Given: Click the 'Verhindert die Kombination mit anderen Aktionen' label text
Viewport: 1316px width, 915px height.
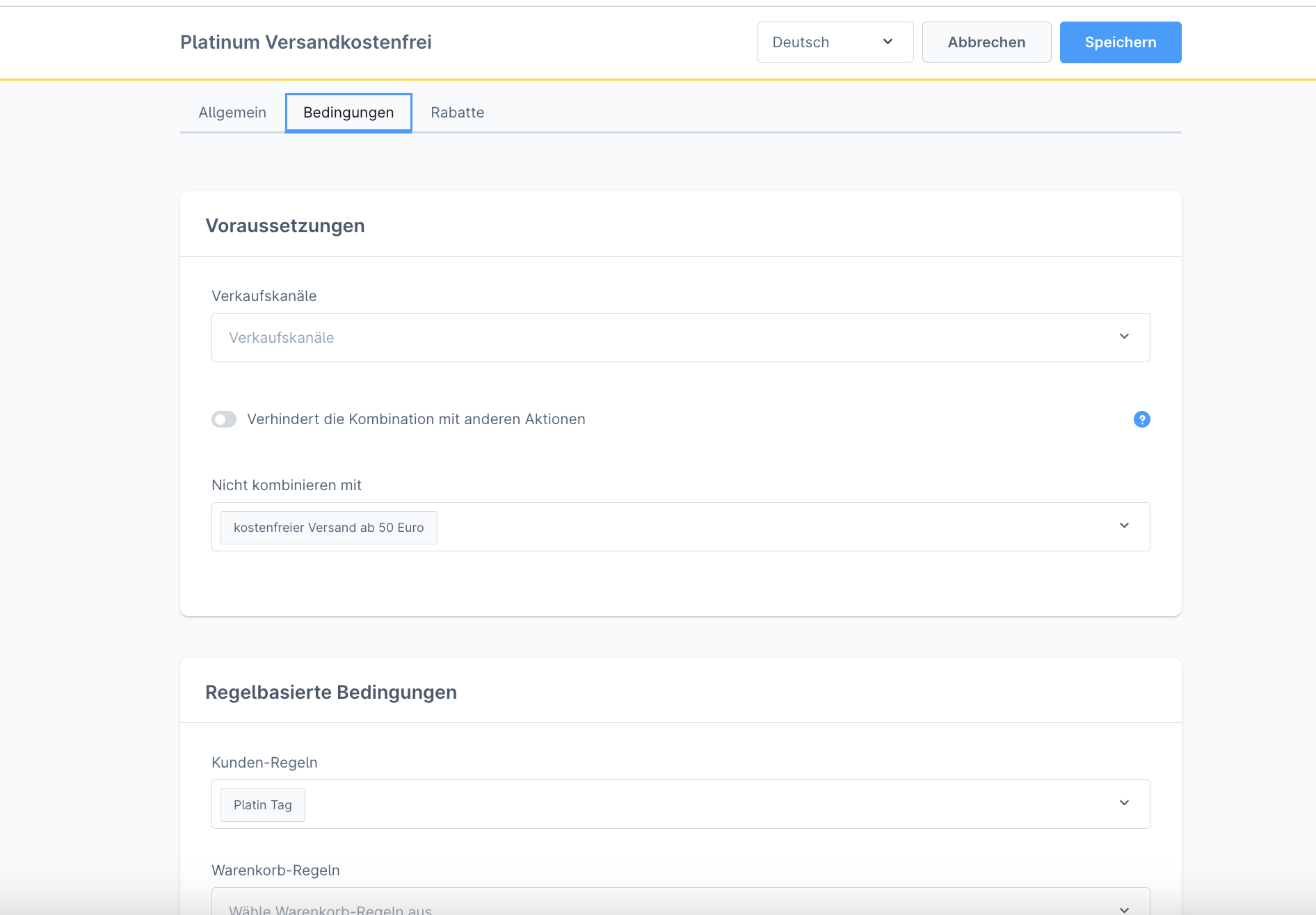Looking at the screenshot, I should [x=416, y=419].
